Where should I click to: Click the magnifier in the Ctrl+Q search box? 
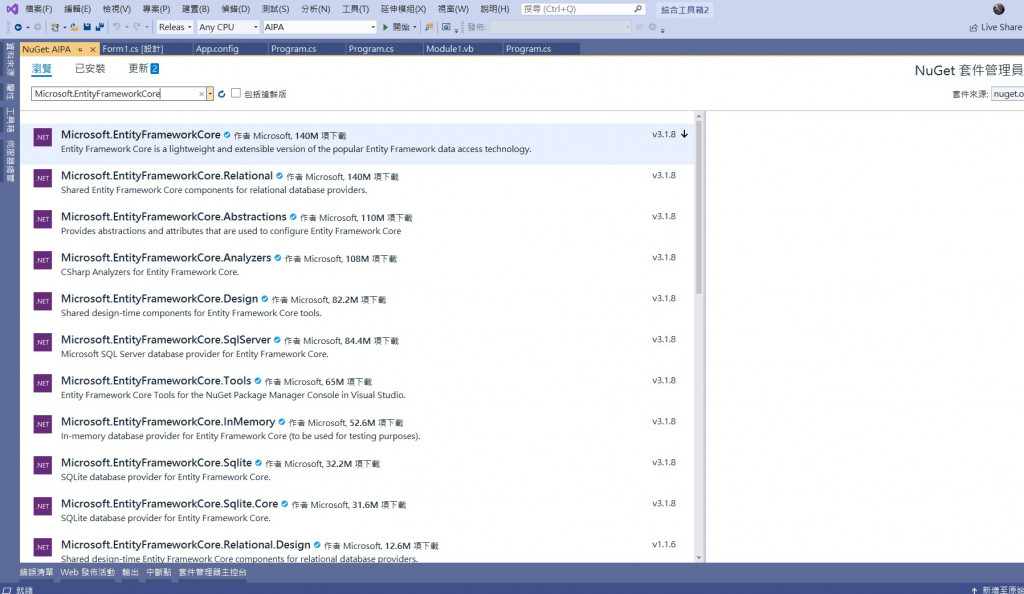point(638,9)
